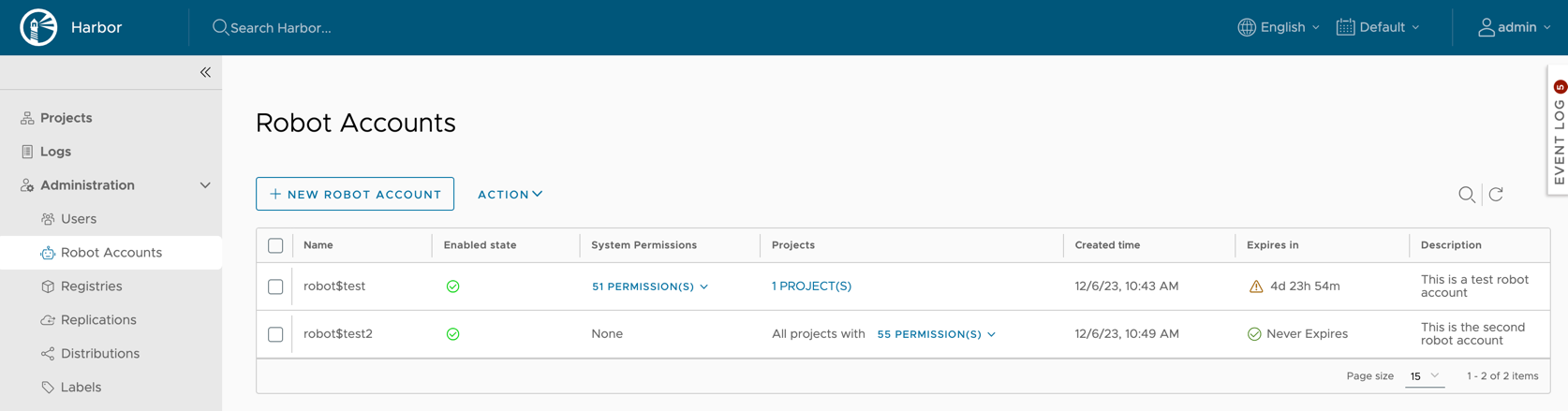This screenshot has width=1568, height=411.
Task: Expand the 51 PERMISSION(S) dropdown
Action: click(x=649, y=286)
